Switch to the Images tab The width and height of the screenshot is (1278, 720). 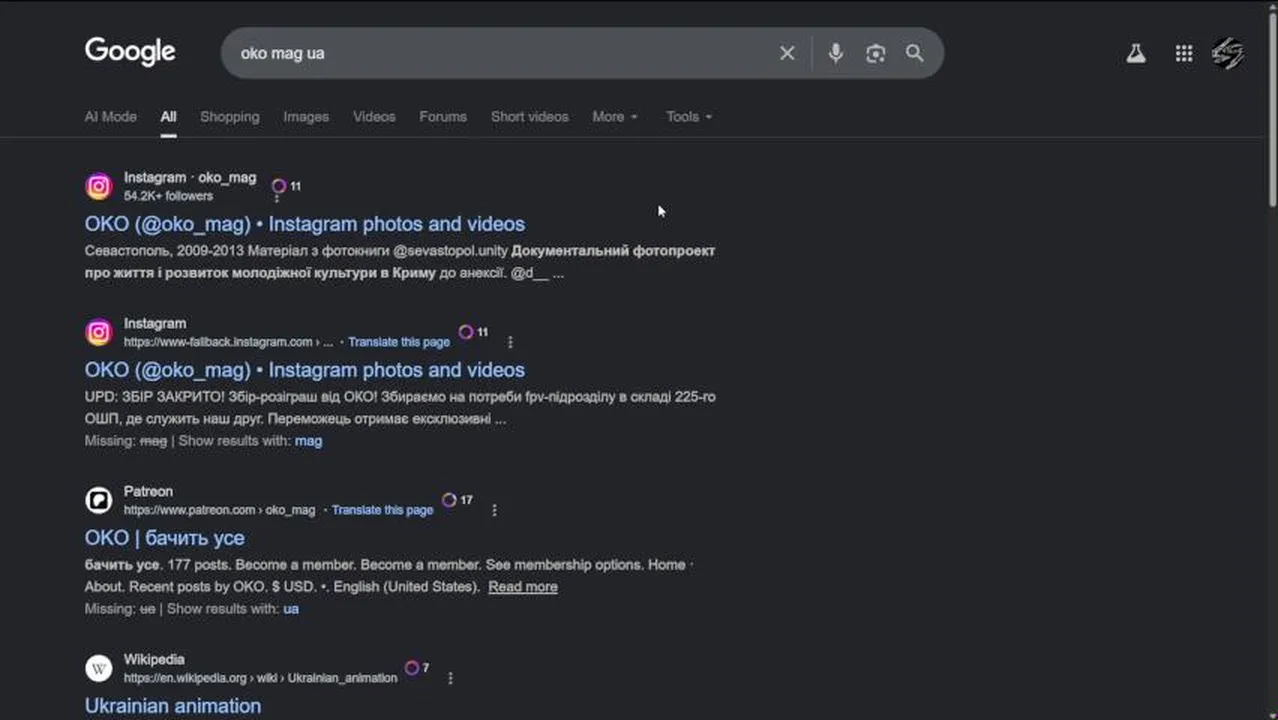pos(306,117)
